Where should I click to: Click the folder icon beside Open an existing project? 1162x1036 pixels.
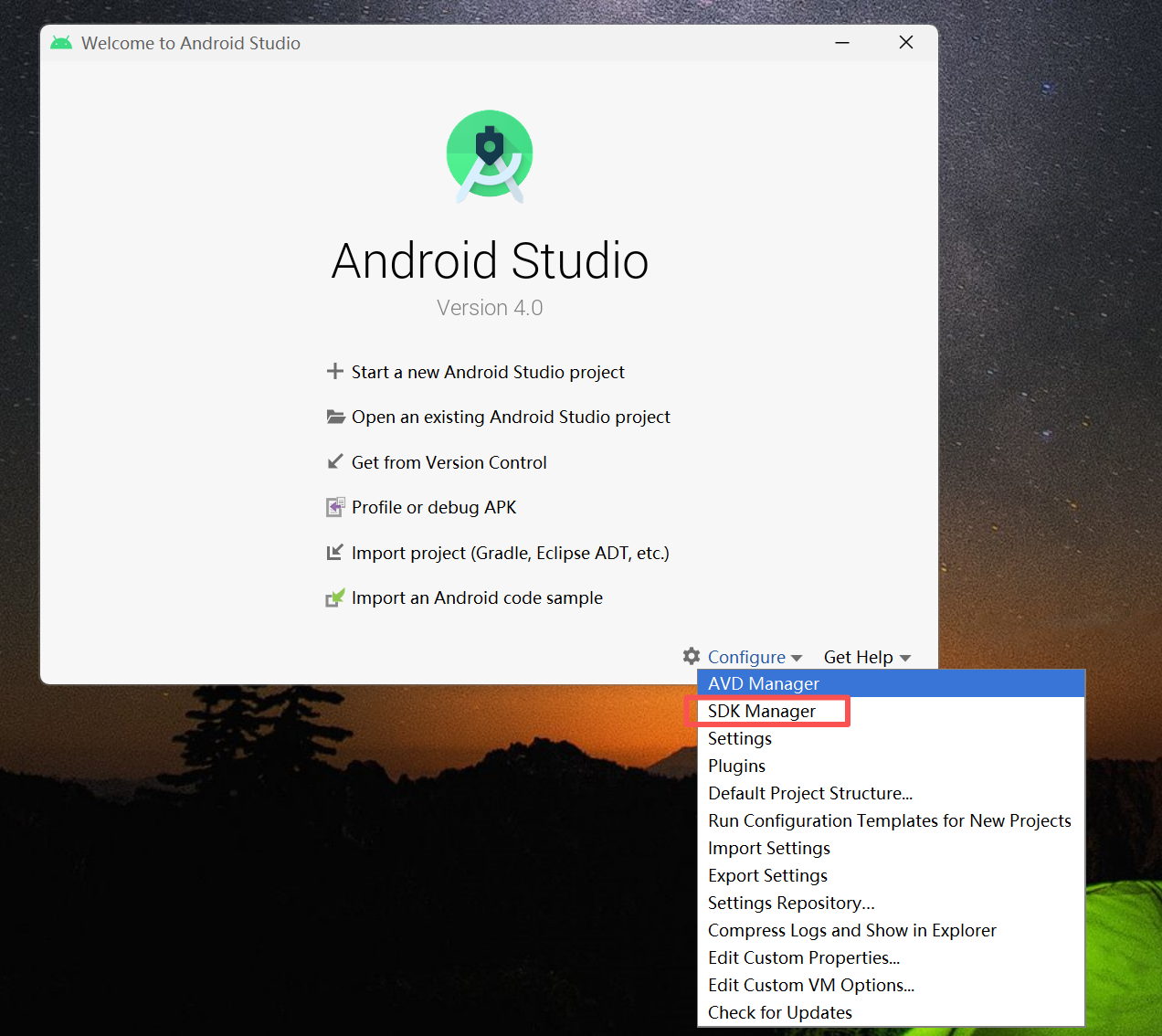(x=335, y=417)
